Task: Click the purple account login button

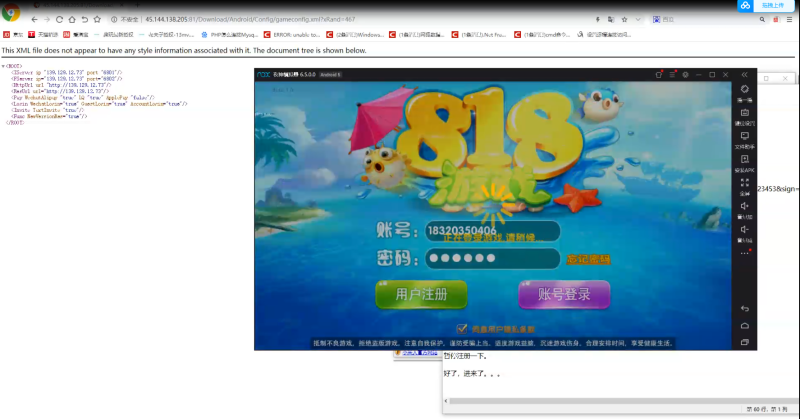Action: click(x=564, y=294)
